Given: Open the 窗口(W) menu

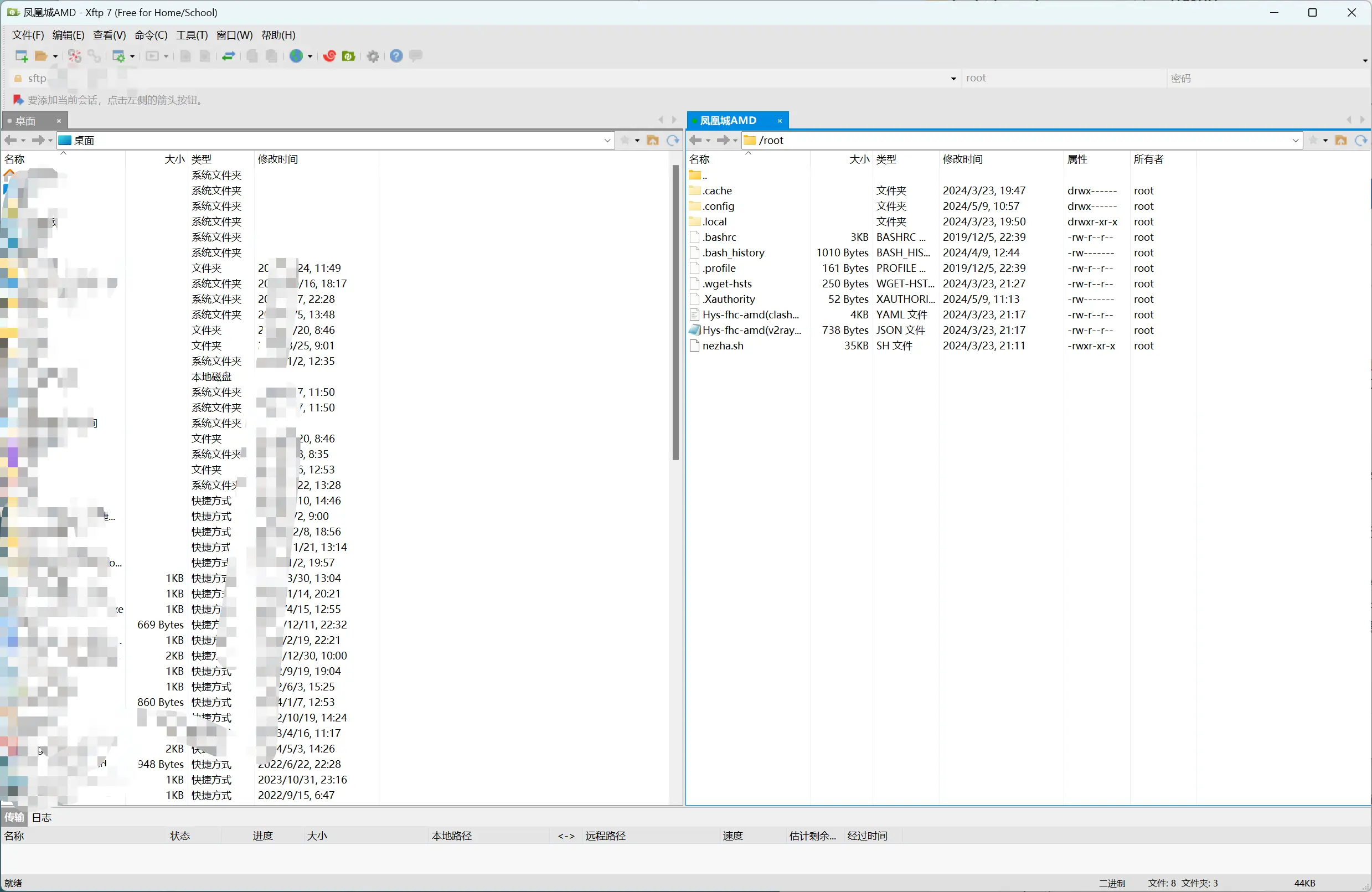Looking at the screenshot, I should [x=234, y=35].
